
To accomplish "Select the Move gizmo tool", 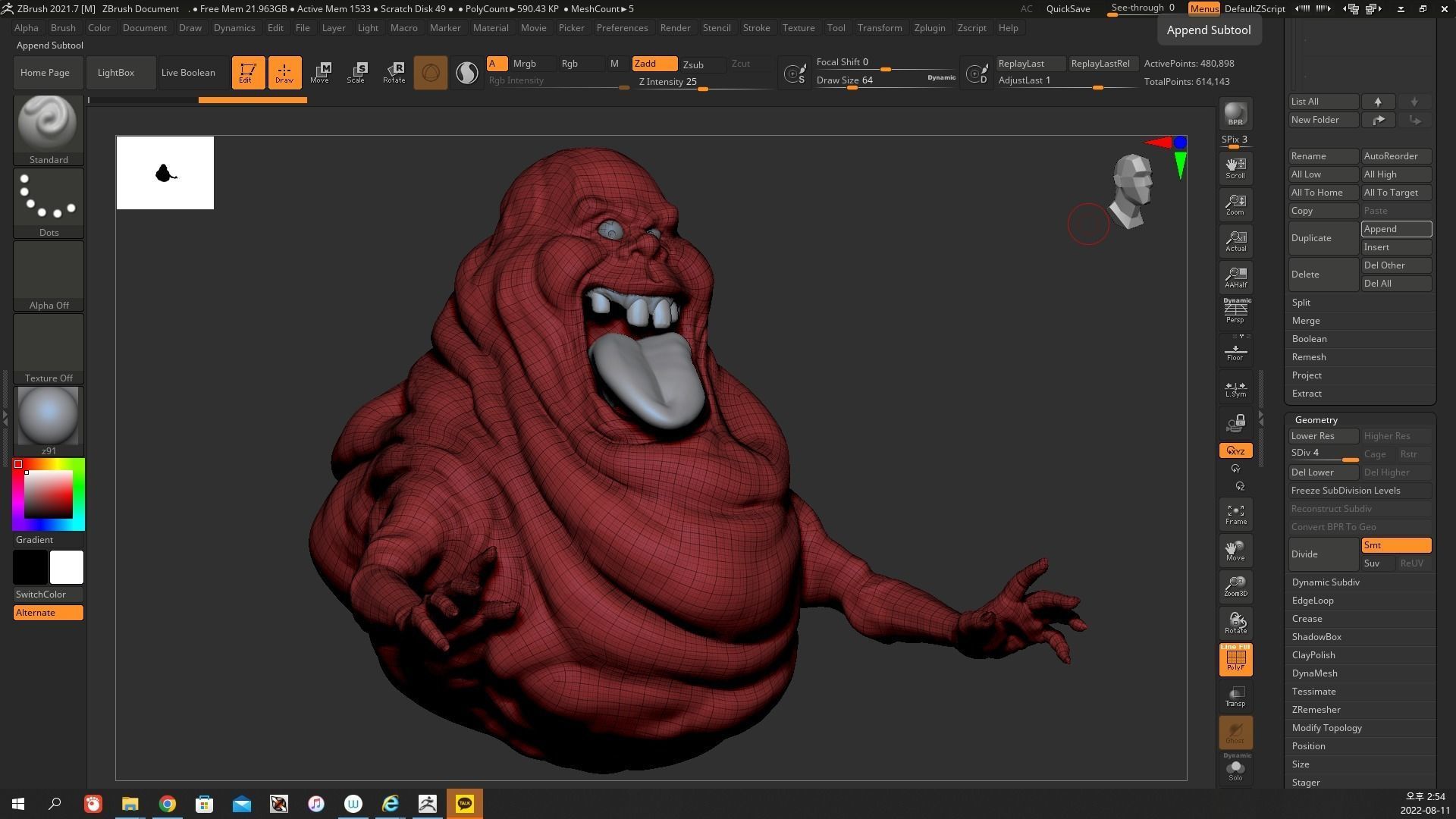I will [x=320, y=73].
